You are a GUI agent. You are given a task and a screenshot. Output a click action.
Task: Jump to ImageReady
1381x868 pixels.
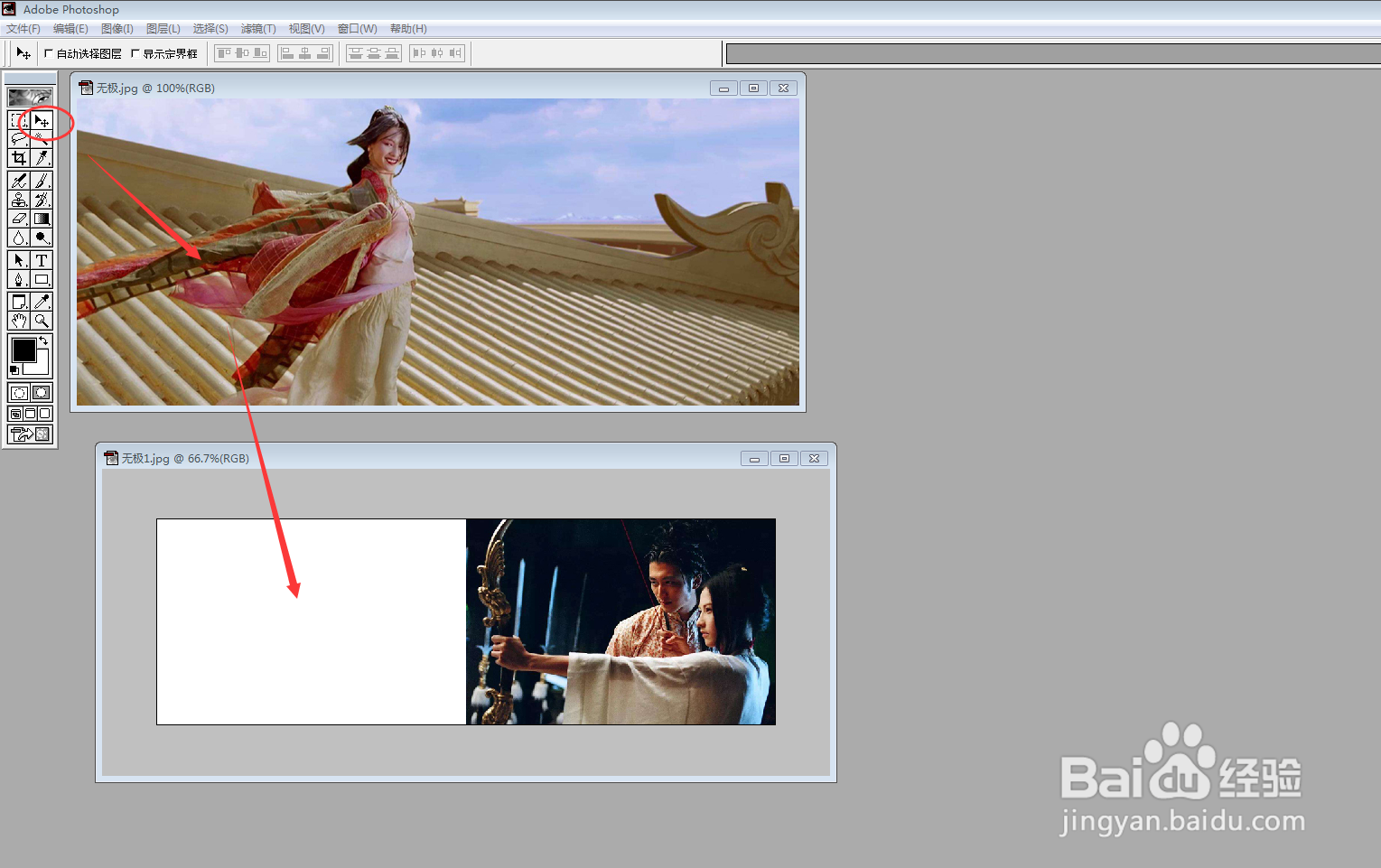coord(30,434)
